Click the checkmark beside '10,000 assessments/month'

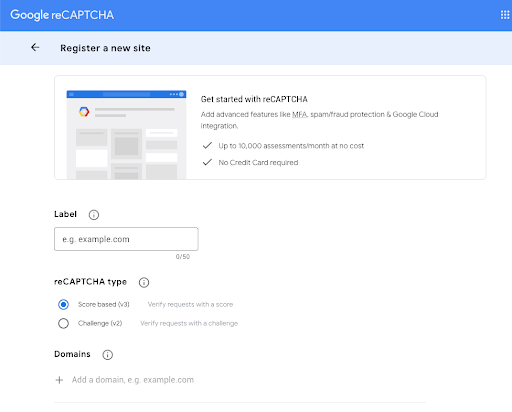pos(207,145)
